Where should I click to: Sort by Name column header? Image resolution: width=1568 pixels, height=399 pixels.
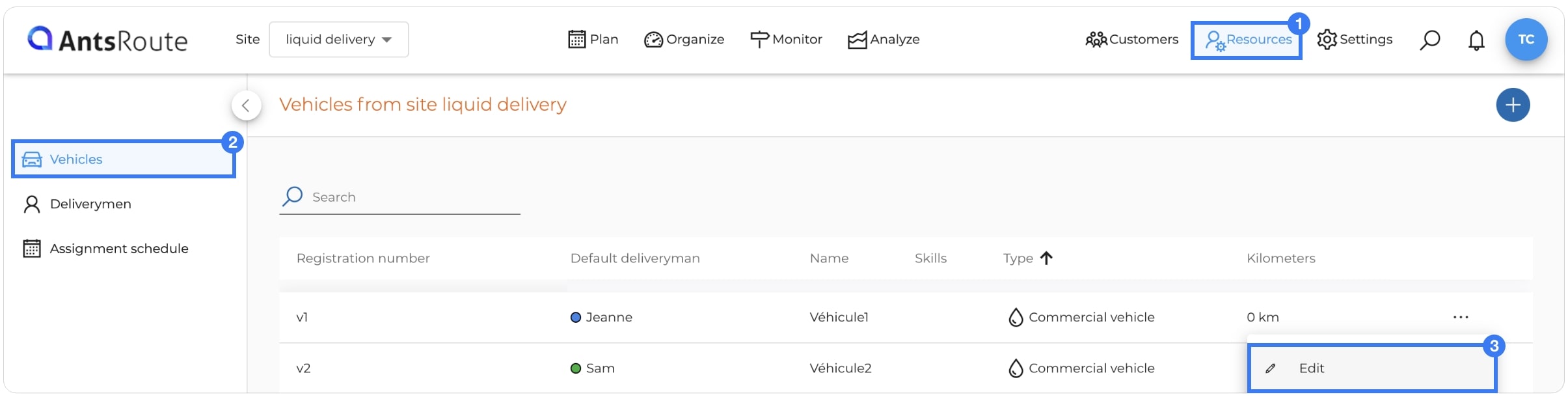click(x=829, y=258)
